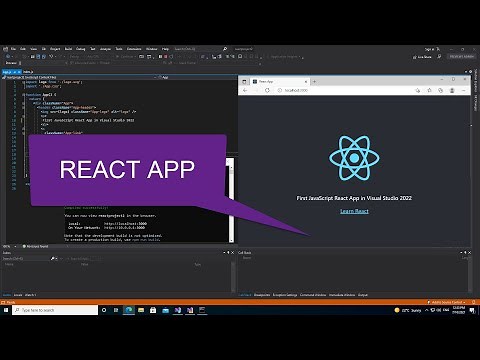Click the Preview Admin button
This screenshot has width=480, height=360.
[x=462, y=57]
